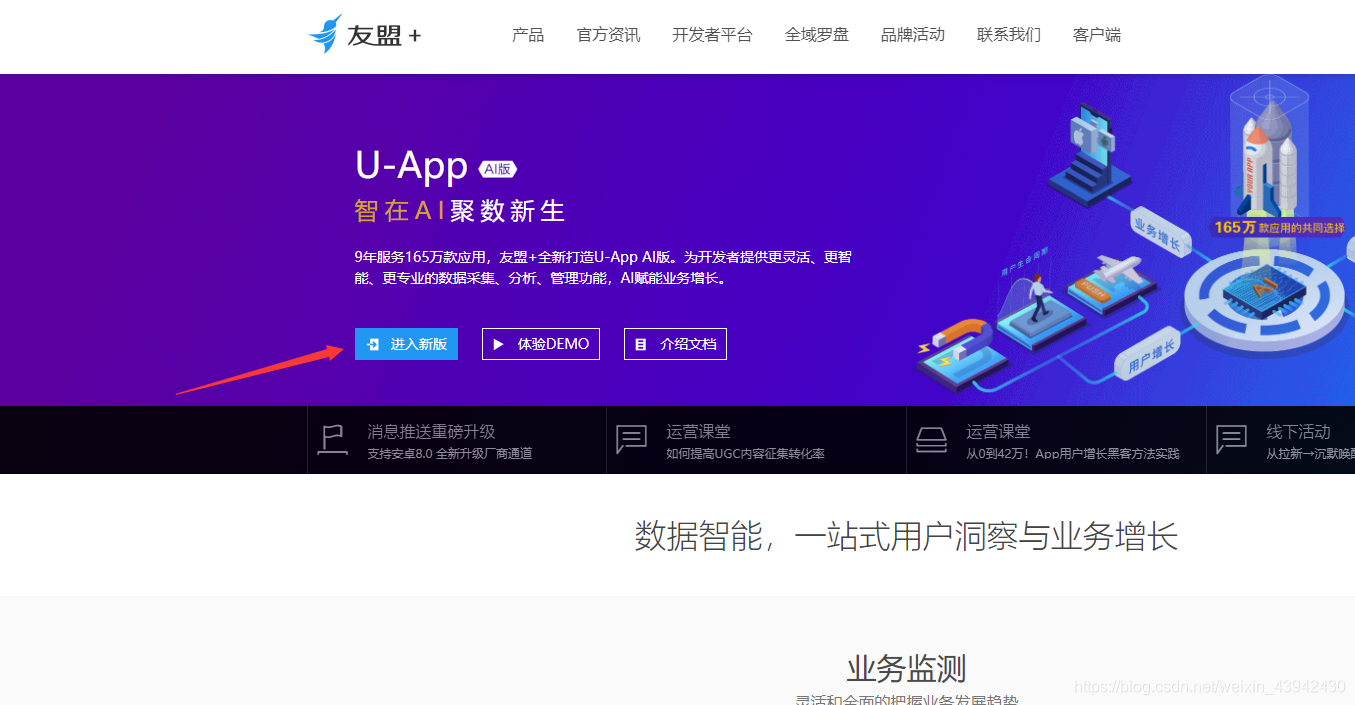The height and width of the screenshot is (705, 1355).
Task: Click 联系我们 in the header
Action: pos(1009,35)
